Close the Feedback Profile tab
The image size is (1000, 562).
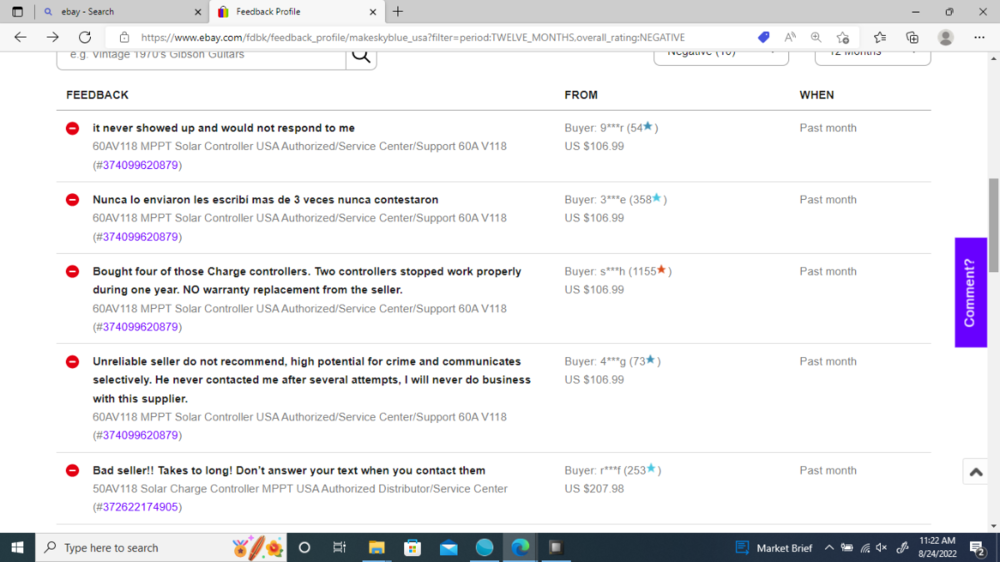[x=373, y=11]
